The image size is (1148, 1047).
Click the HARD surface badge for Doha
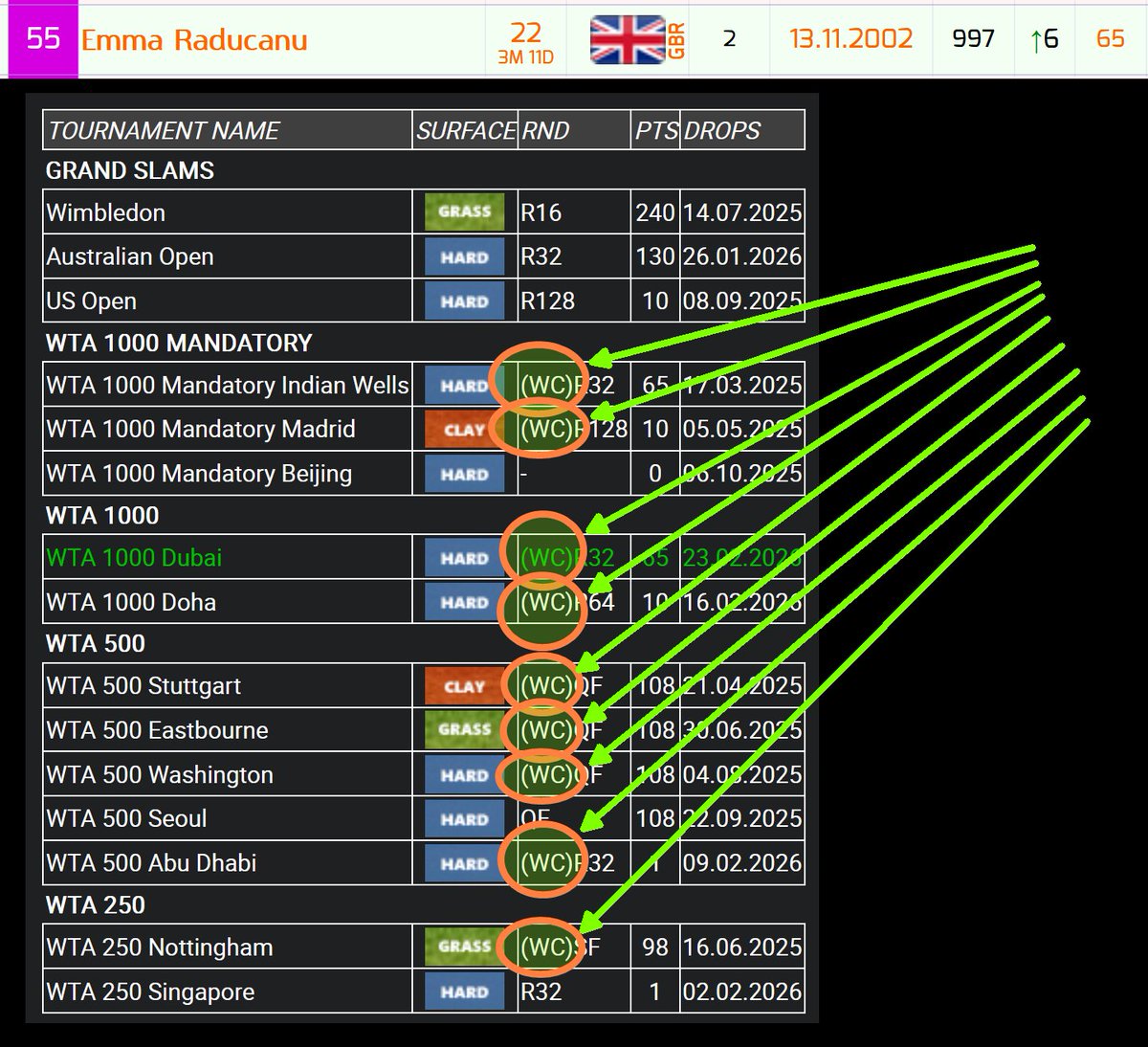(x=464, y=602)
